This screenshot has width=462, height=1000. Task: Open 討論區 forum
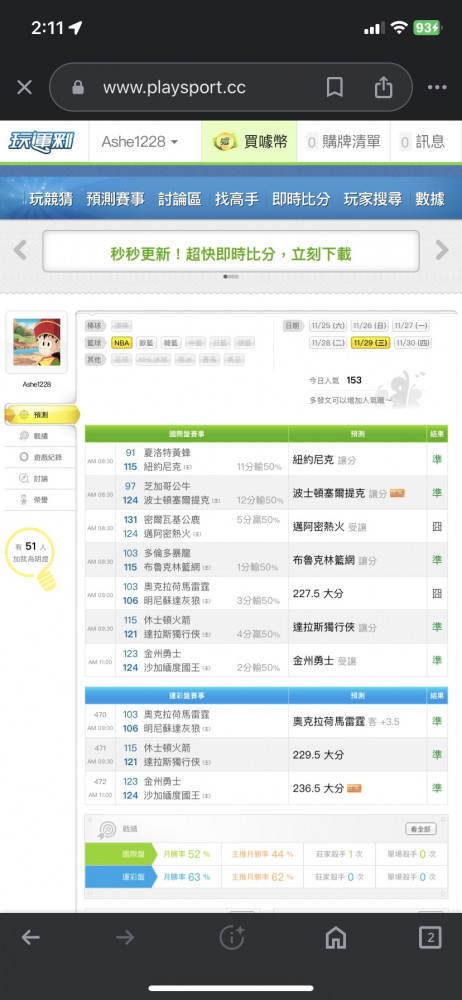click(x=180, y=199)
